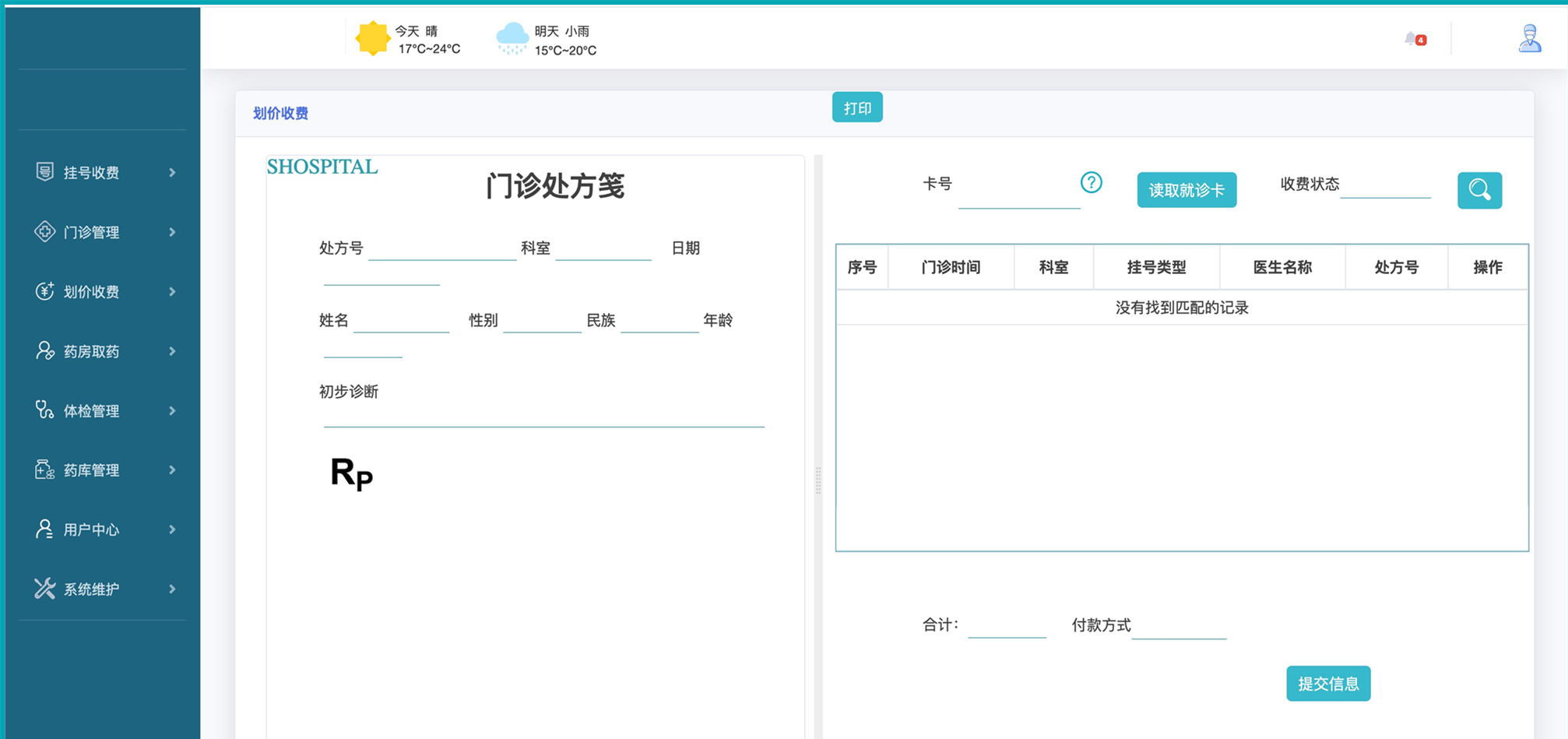1568x739 pixels.
Task: Expand the 划价收费 menu chevron
Action: pyautogui.click(x=172, y=292)
